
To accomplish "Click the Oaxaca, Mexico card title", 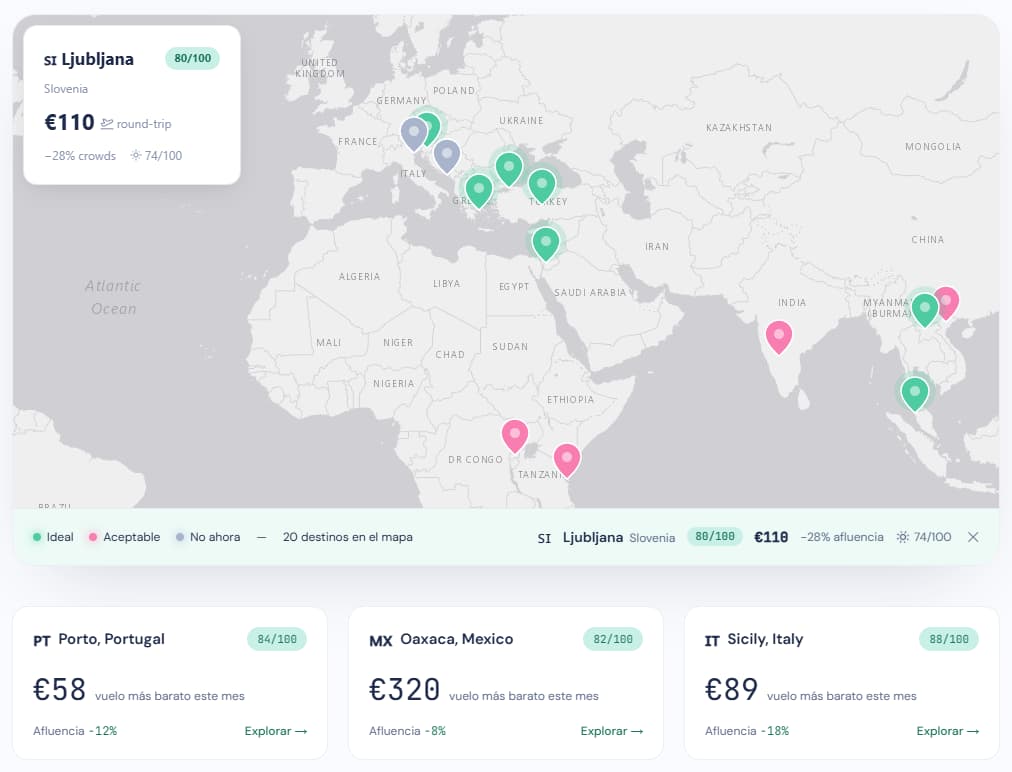I will (456, 639).
